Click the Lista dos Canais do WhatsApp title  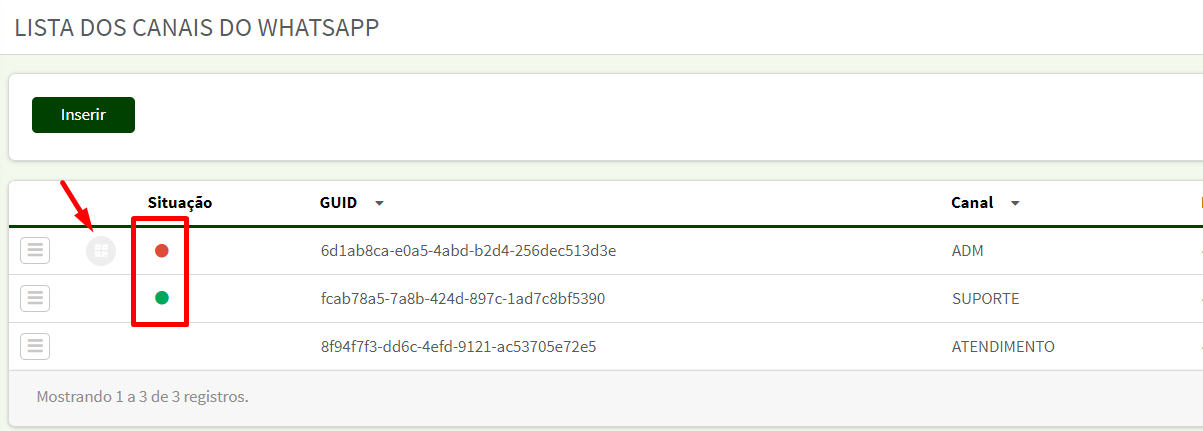pyautogui.click(x=197, y=27)
